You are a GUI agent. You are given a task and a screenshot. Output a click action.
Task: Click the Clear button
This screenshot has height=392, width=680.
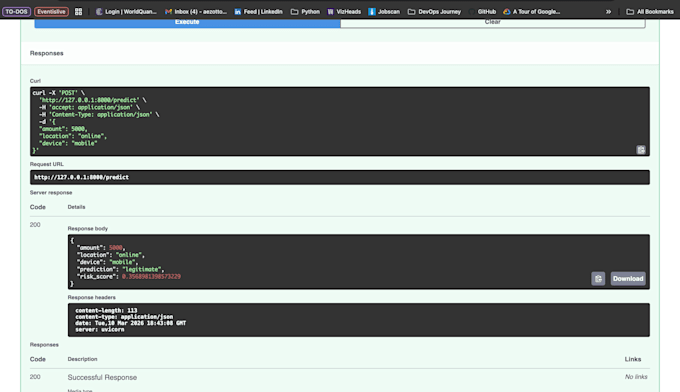(x=493, y=22)
